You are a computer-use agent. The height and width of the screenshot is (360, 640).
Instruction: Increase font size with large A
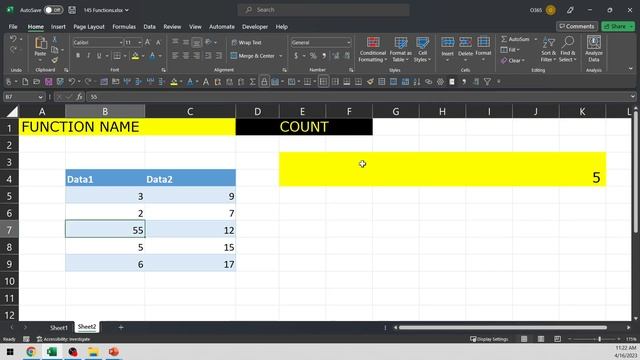148,42
